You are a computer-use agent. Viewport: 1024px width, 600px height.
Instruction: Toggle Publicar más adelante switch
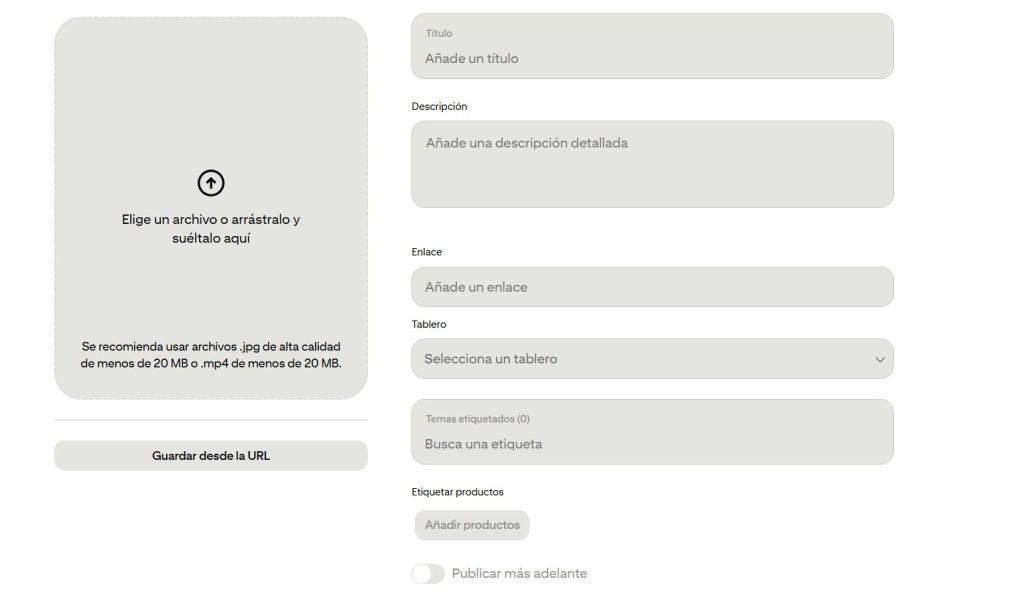pyautogui.click(x=429, y=573)
